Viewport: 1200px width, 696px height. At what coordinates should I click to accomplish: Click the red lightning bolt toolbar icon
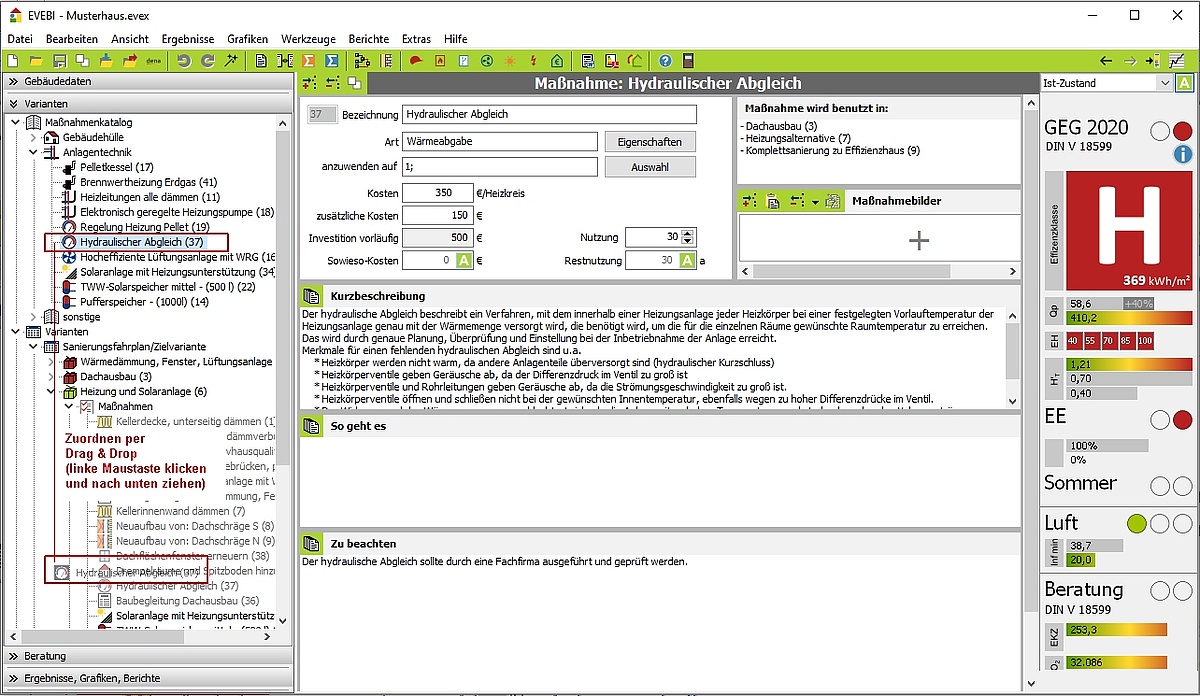coord(534,61)
